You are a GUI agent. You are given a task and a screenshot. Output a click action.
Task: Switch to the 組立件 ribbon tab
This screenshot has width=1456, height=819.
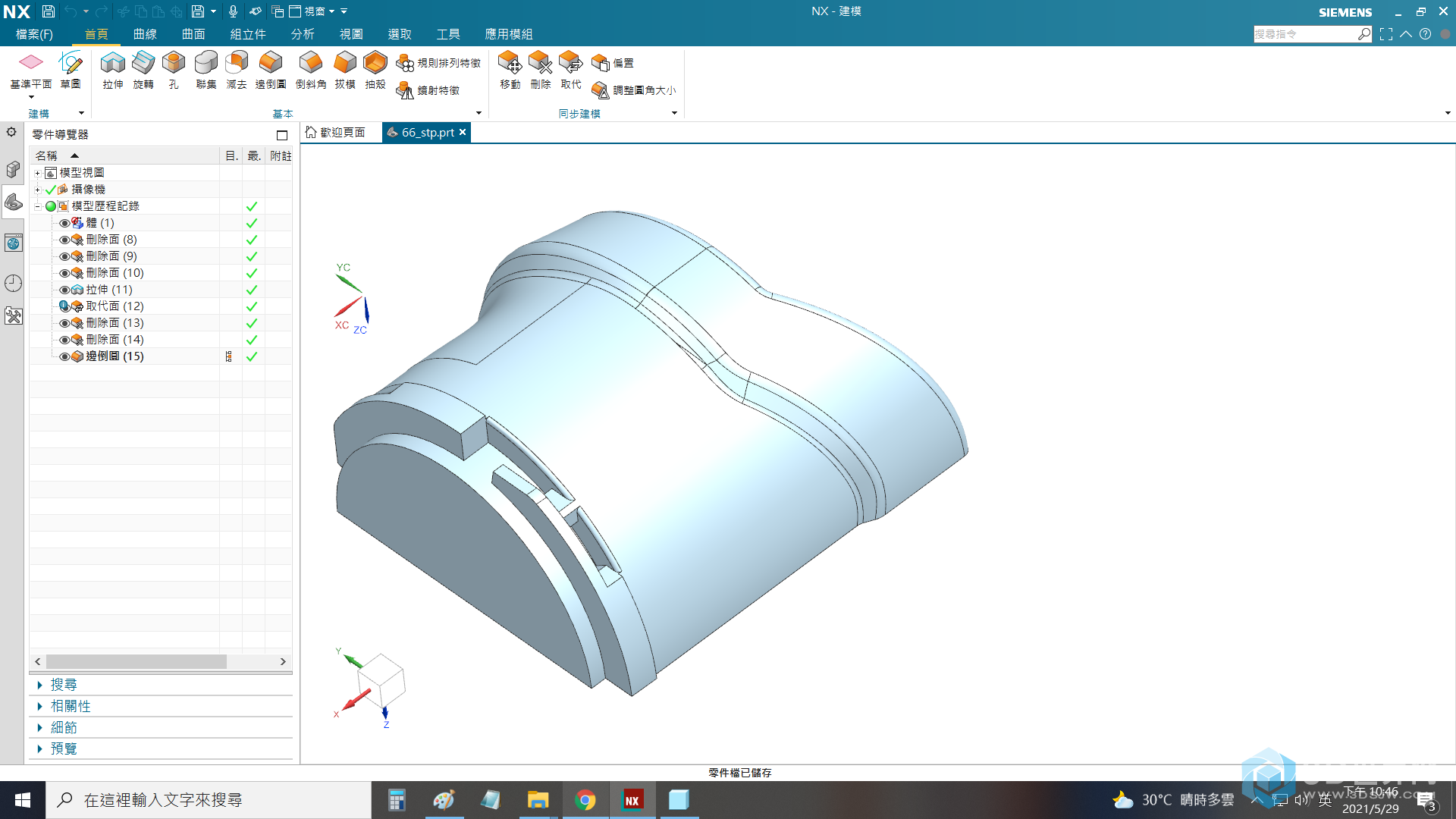pos(248,34)
